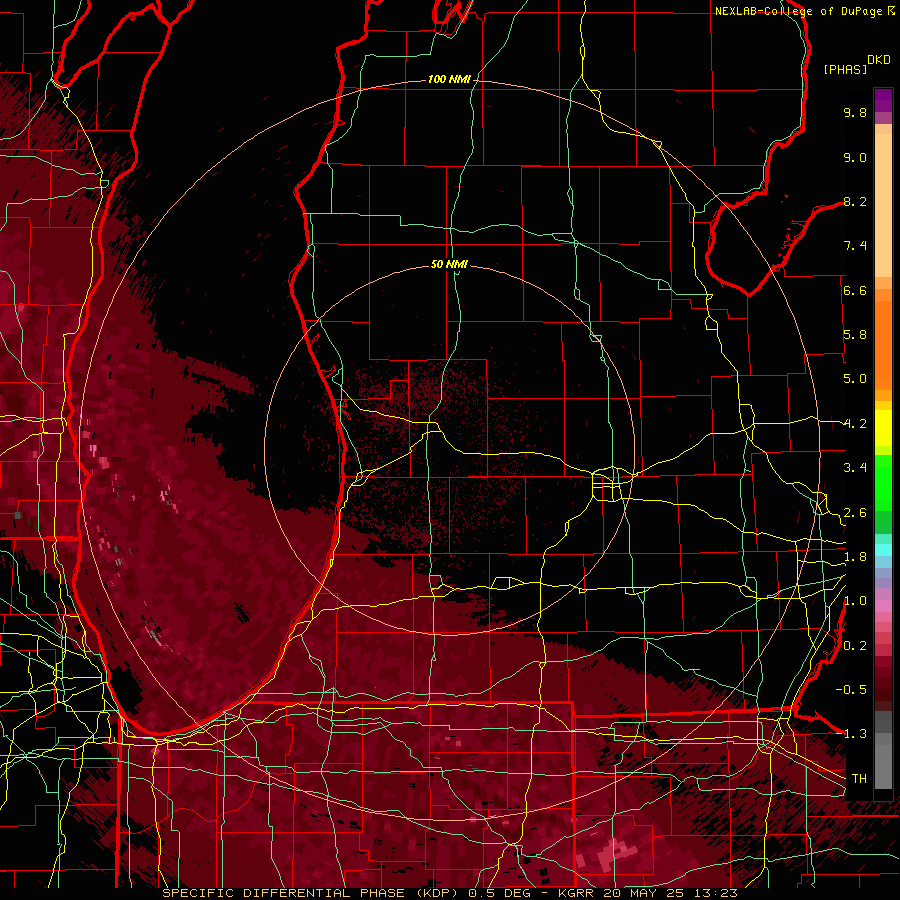Click the "100 NMI" range ring label
The image size is (900, 900).
click(449, 79)
